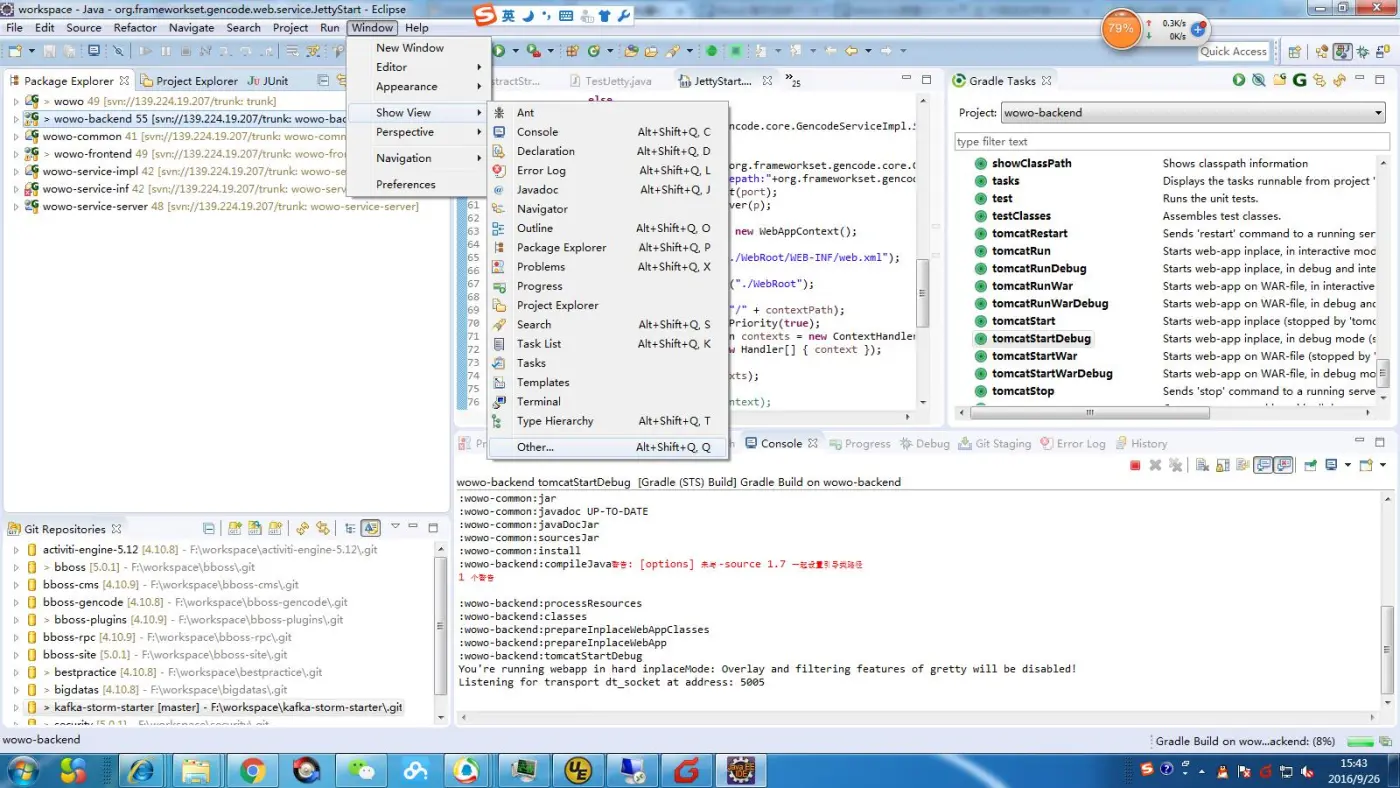This screenshot has height=788, width=1400.
Task: Click the hidden editors overflow chevron 25
Action: coord(793,80)
